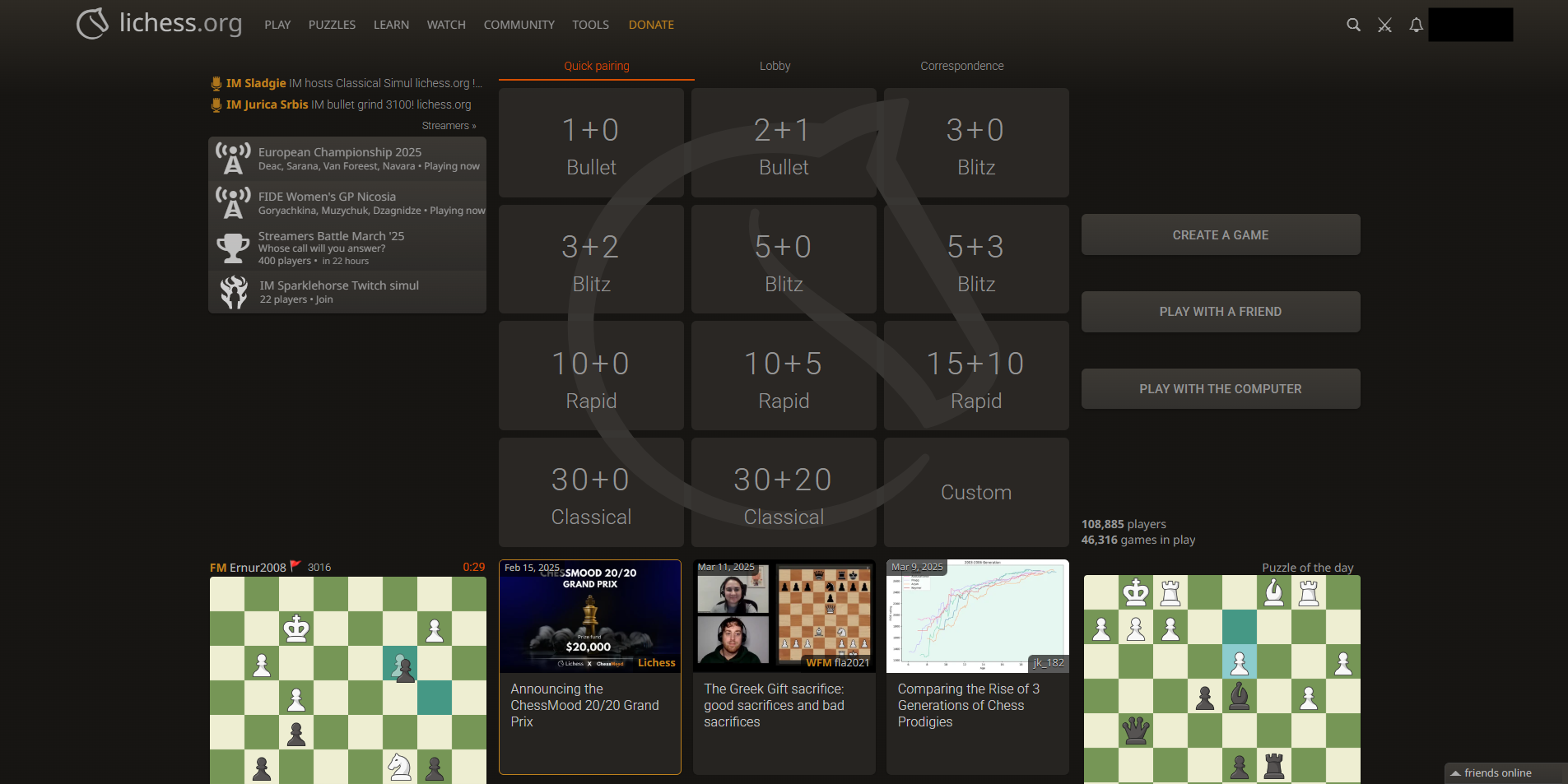
Task: Start a 10+5 Rapid game
Action: tap(784, 376)
